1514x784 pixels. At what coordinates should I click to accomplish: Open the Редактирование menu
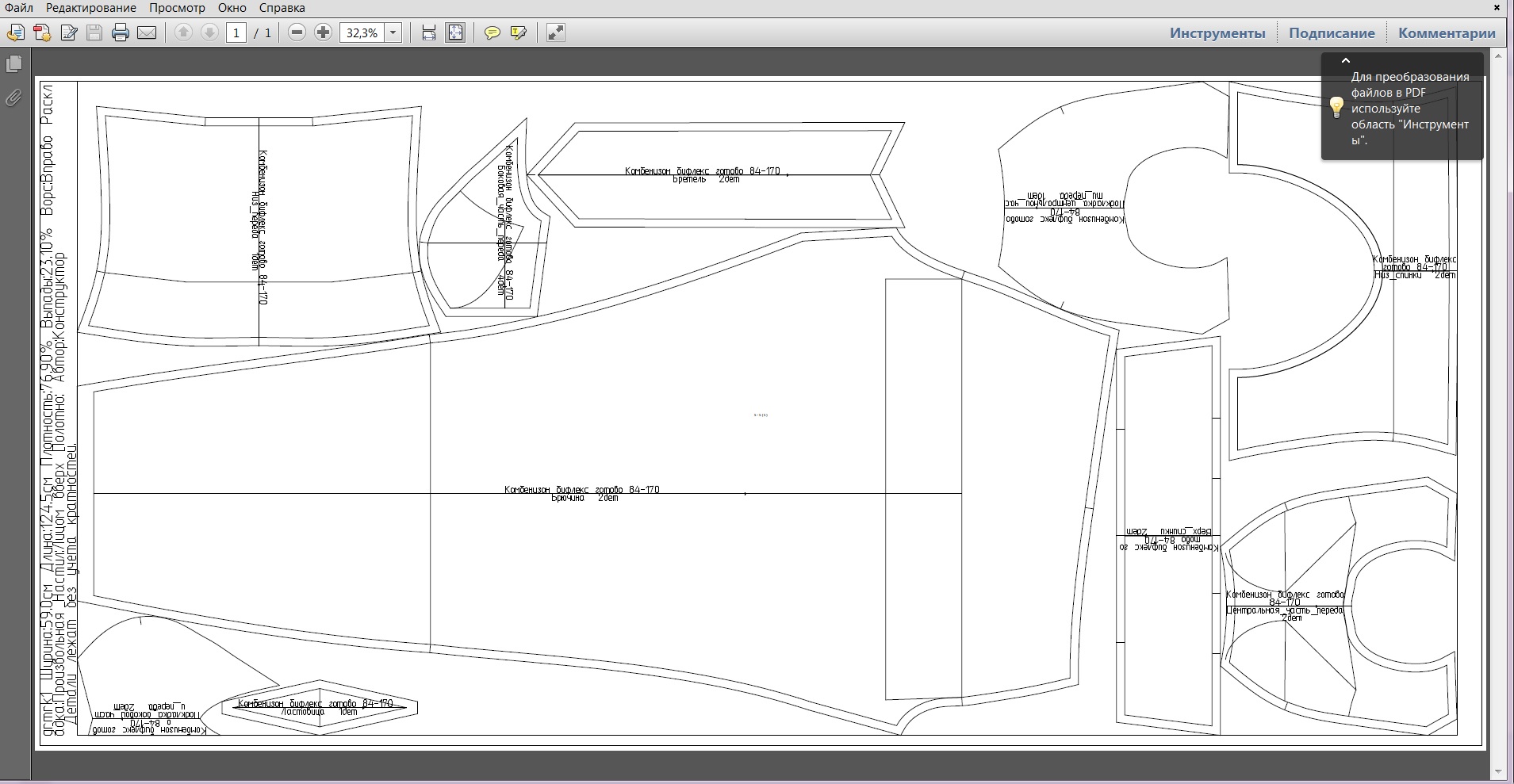click(x=90, y=8)
